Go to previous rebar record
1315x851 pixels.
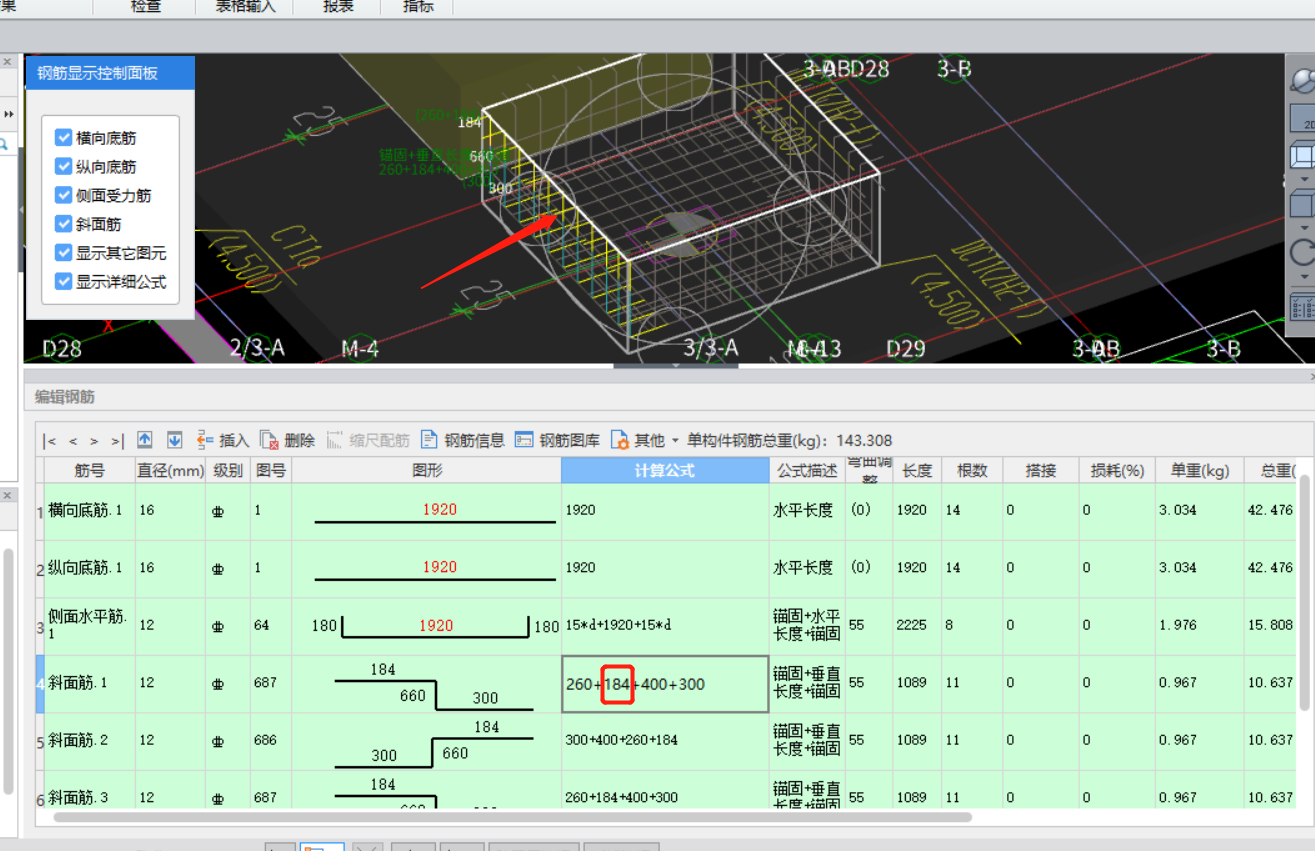click(73, 441)
